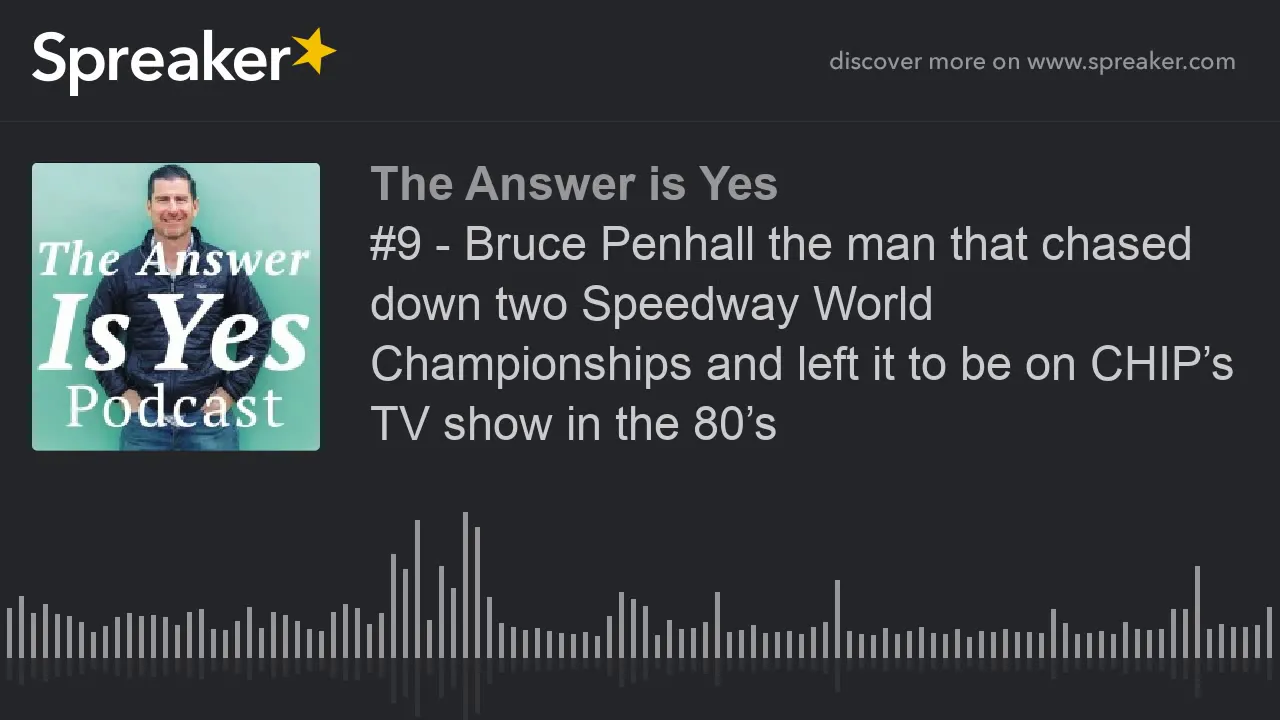
Task: Click 'TV show in the 80's' text line
Action: 573,424
